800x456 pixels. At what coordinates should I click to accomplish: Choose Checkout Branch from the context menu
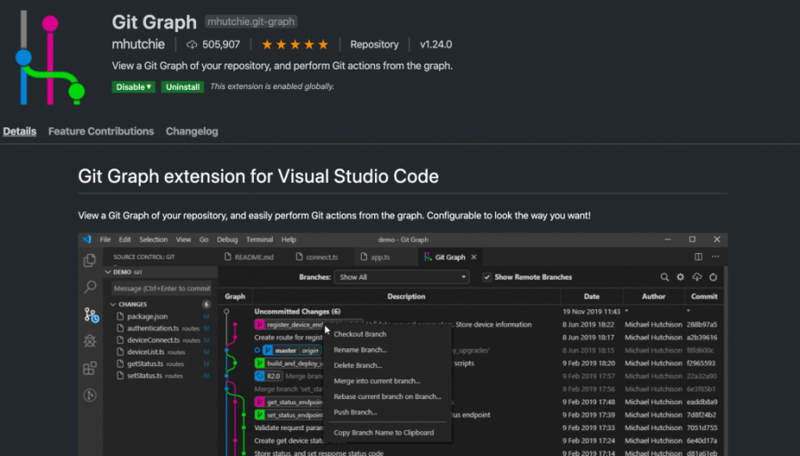coord(362,334)
